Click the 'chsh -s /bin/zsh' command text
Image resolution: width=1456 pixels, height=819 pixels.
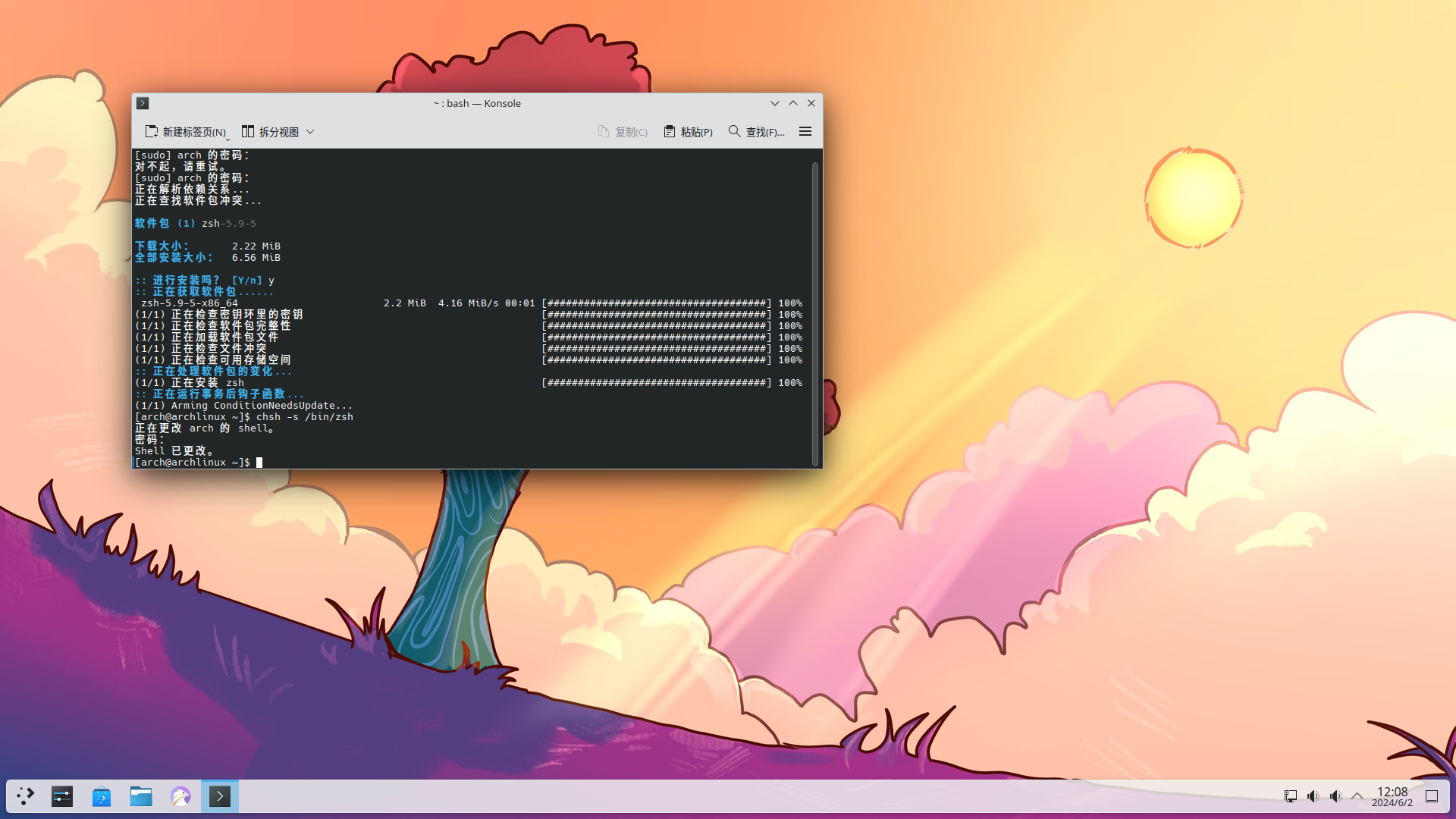305,417
